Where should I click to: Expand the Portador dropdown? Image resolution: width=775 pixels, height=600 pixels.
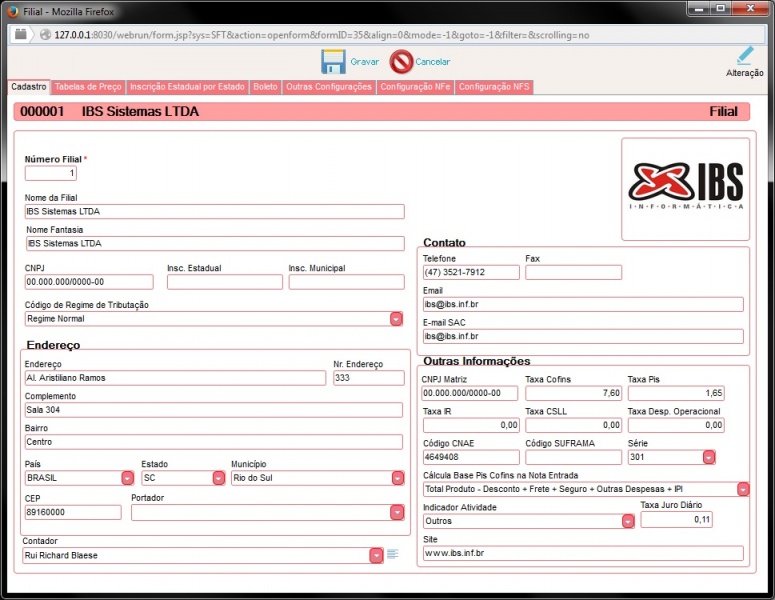[x=397, y=513]
